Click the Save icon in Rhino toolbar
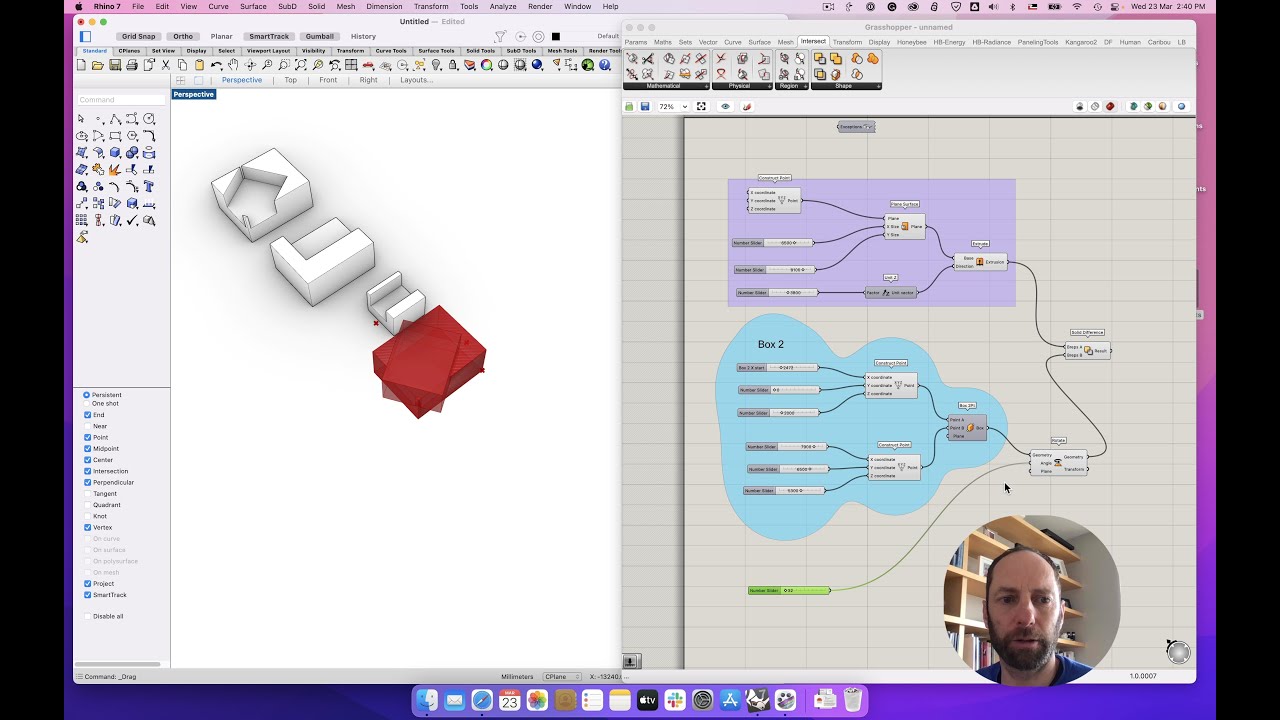This screenshot has width=1280, height=720. tap(115, 65)
